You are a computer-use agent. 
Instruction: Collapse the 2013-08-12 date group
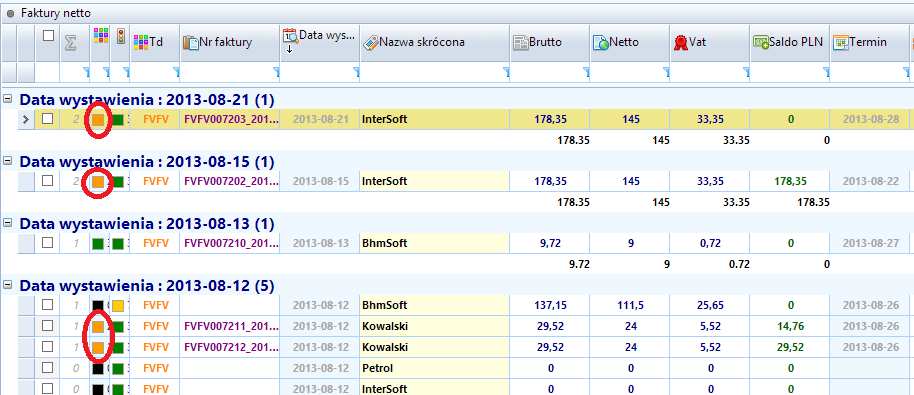point(8,285)
